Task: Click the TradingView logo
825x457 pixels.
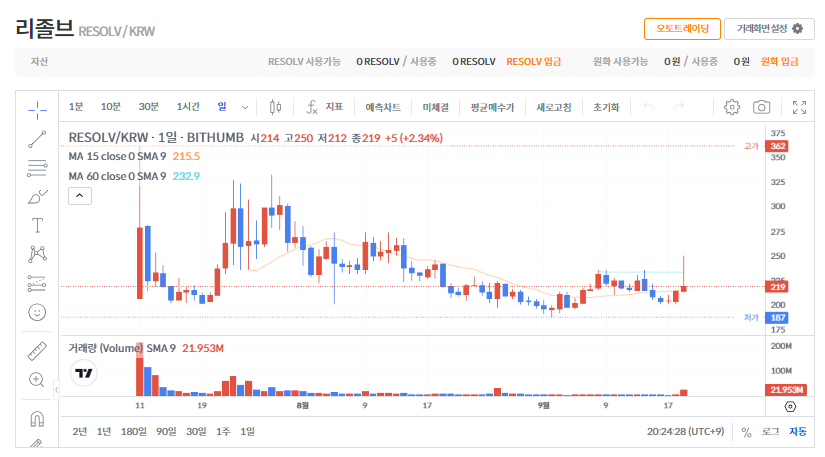Action: coord(83,373)
